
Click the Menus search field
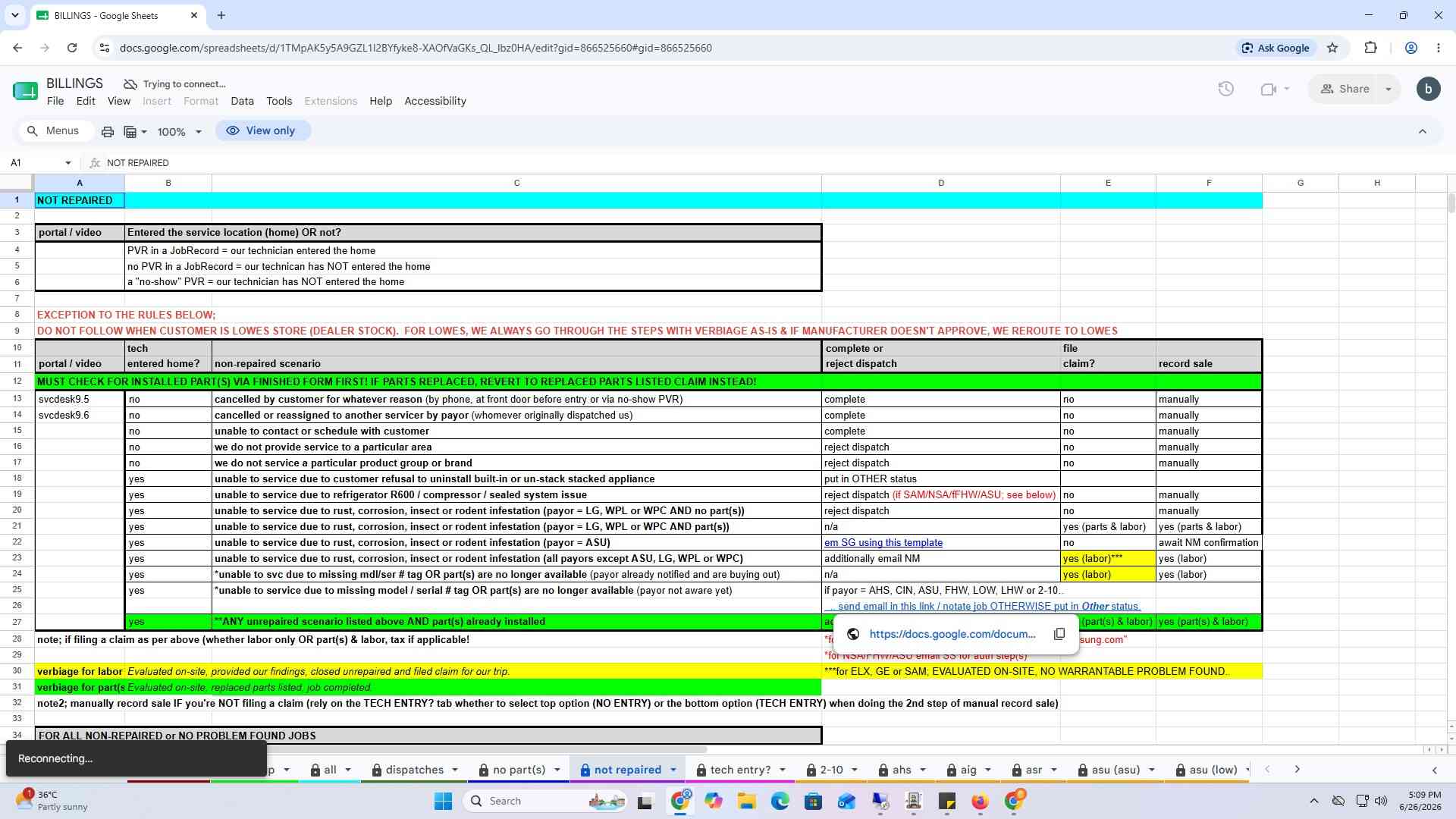[x=54, y=131]
